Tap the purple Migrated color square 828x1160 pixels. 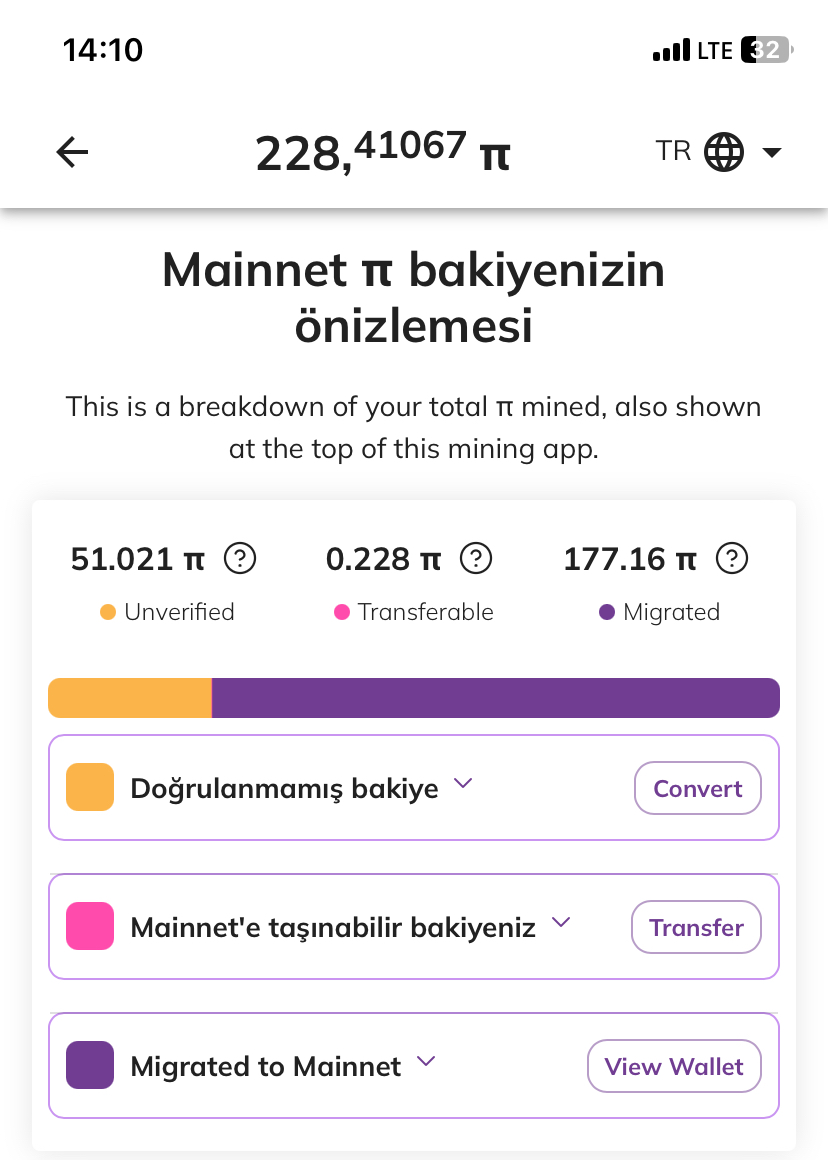click(90, 1065)
